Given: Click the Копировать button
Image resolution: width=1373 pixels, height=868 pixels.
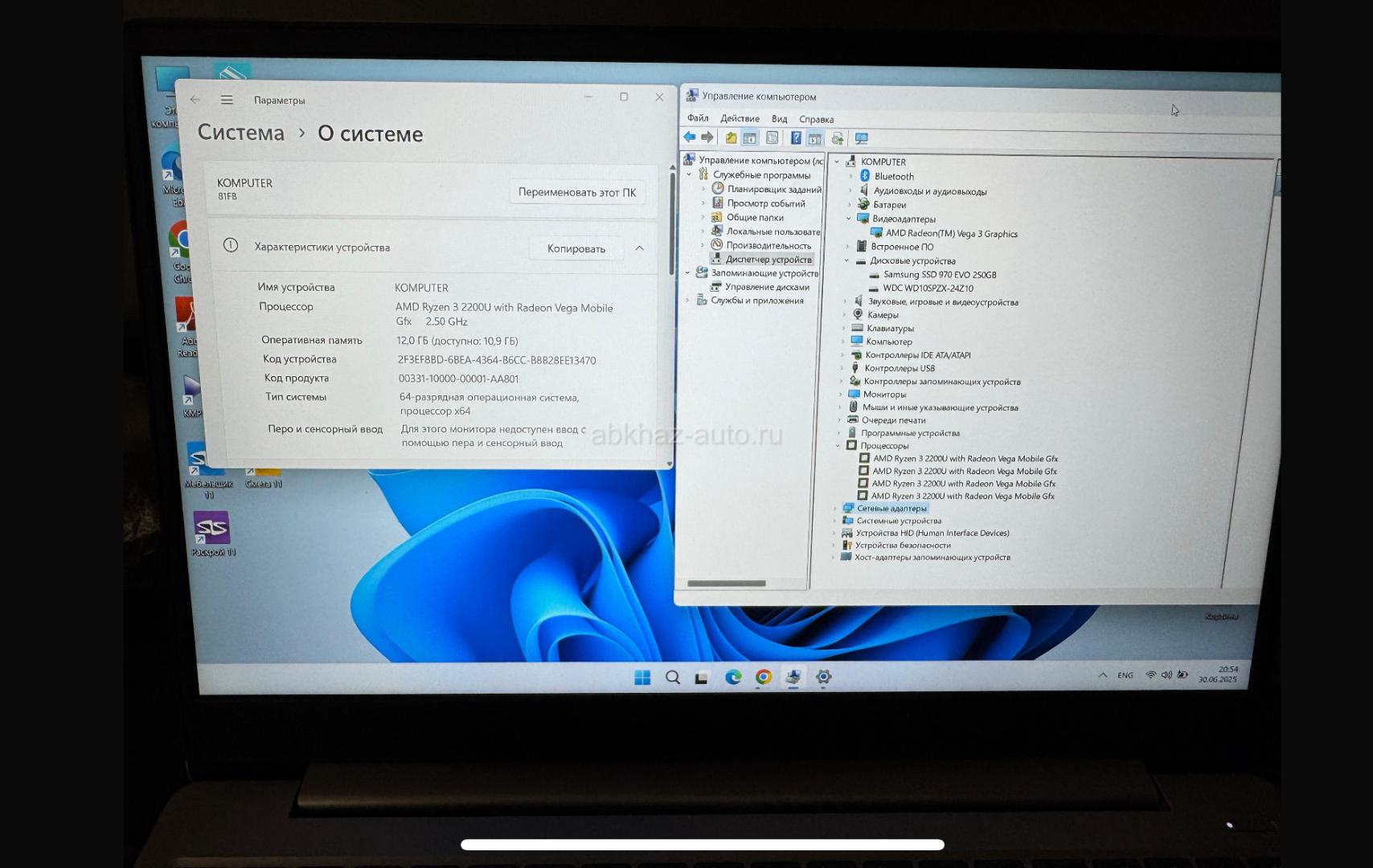Looking at the screenshot, I should pos(576,249).
